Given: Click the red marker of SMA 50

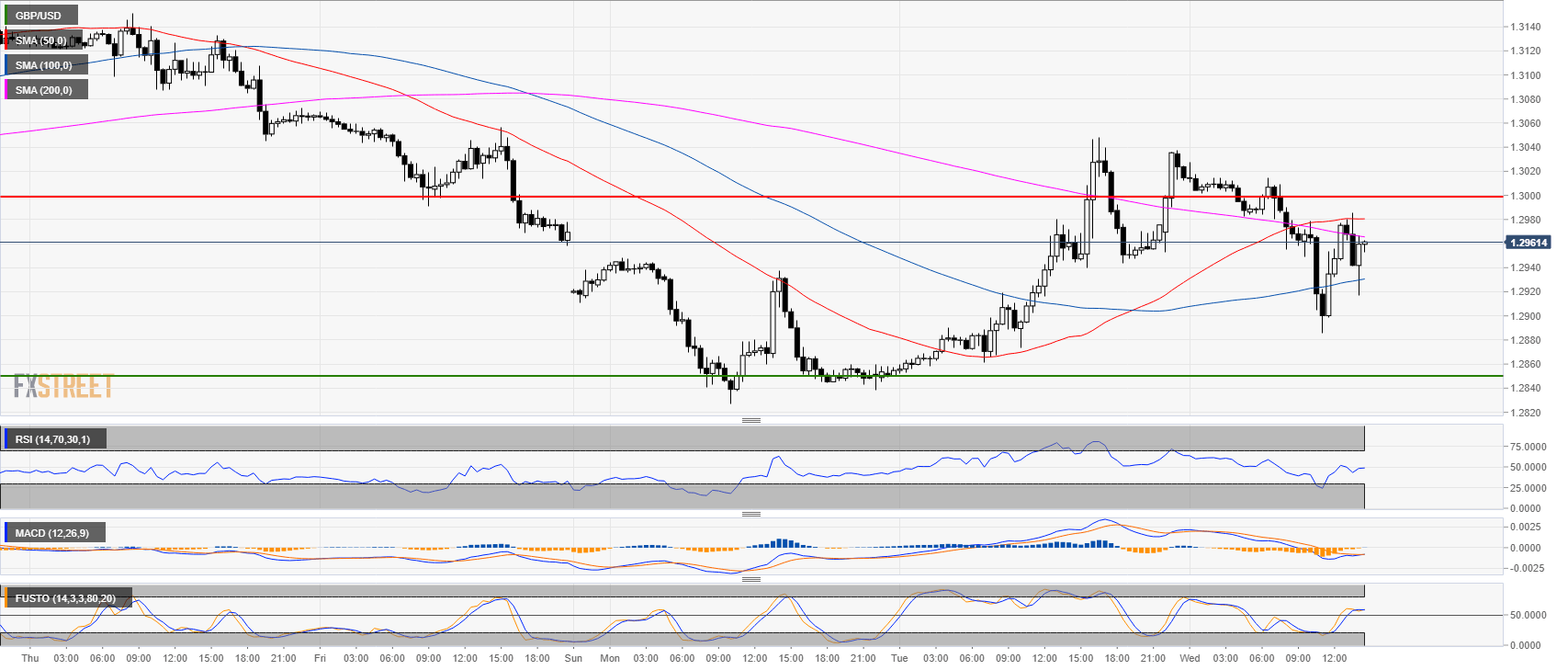Looking at the screenshot, I should click(x=6, y=40).
